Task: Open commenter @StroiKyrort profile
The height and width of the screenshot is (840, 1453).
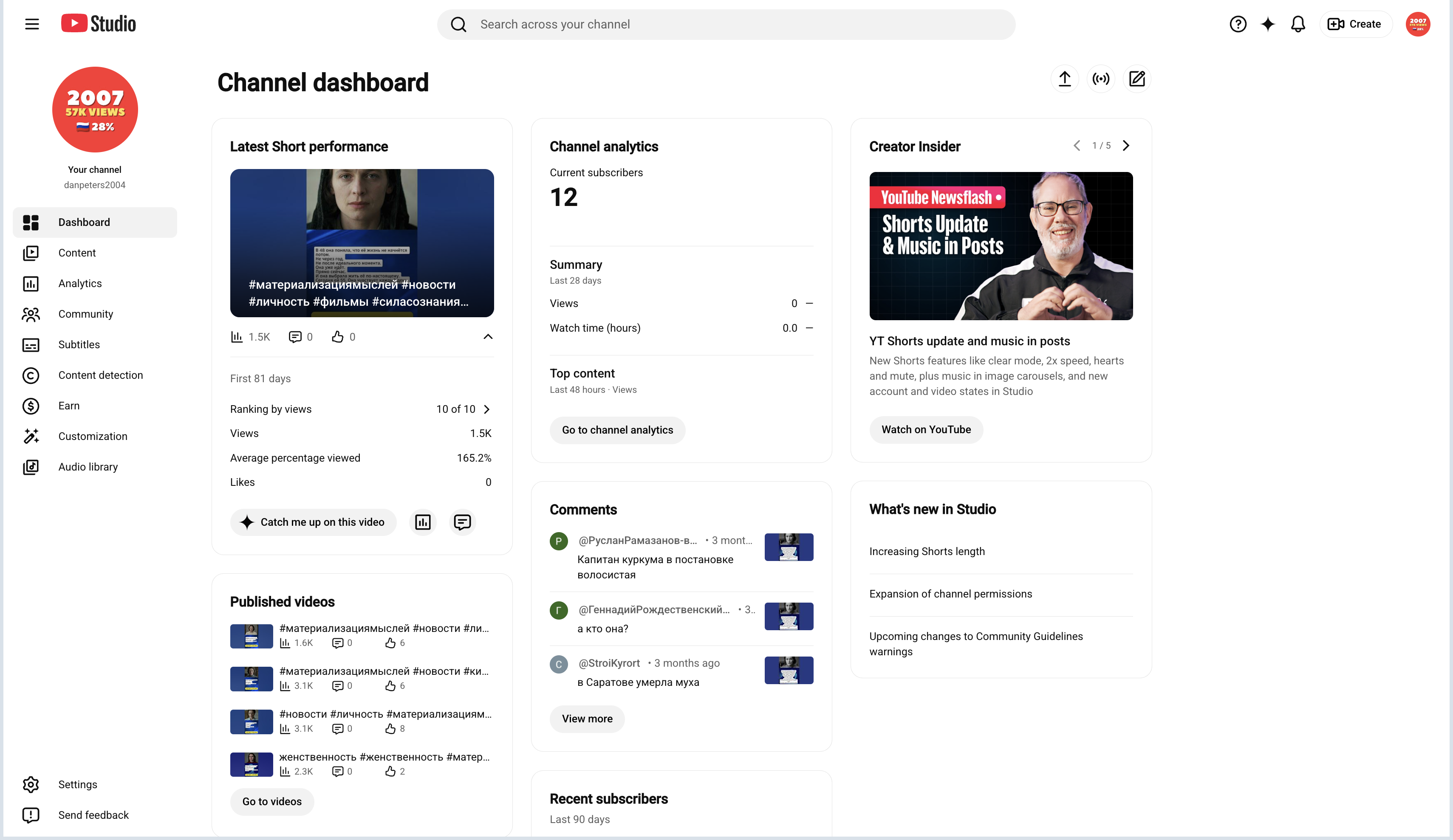Action: coord(609,663)
